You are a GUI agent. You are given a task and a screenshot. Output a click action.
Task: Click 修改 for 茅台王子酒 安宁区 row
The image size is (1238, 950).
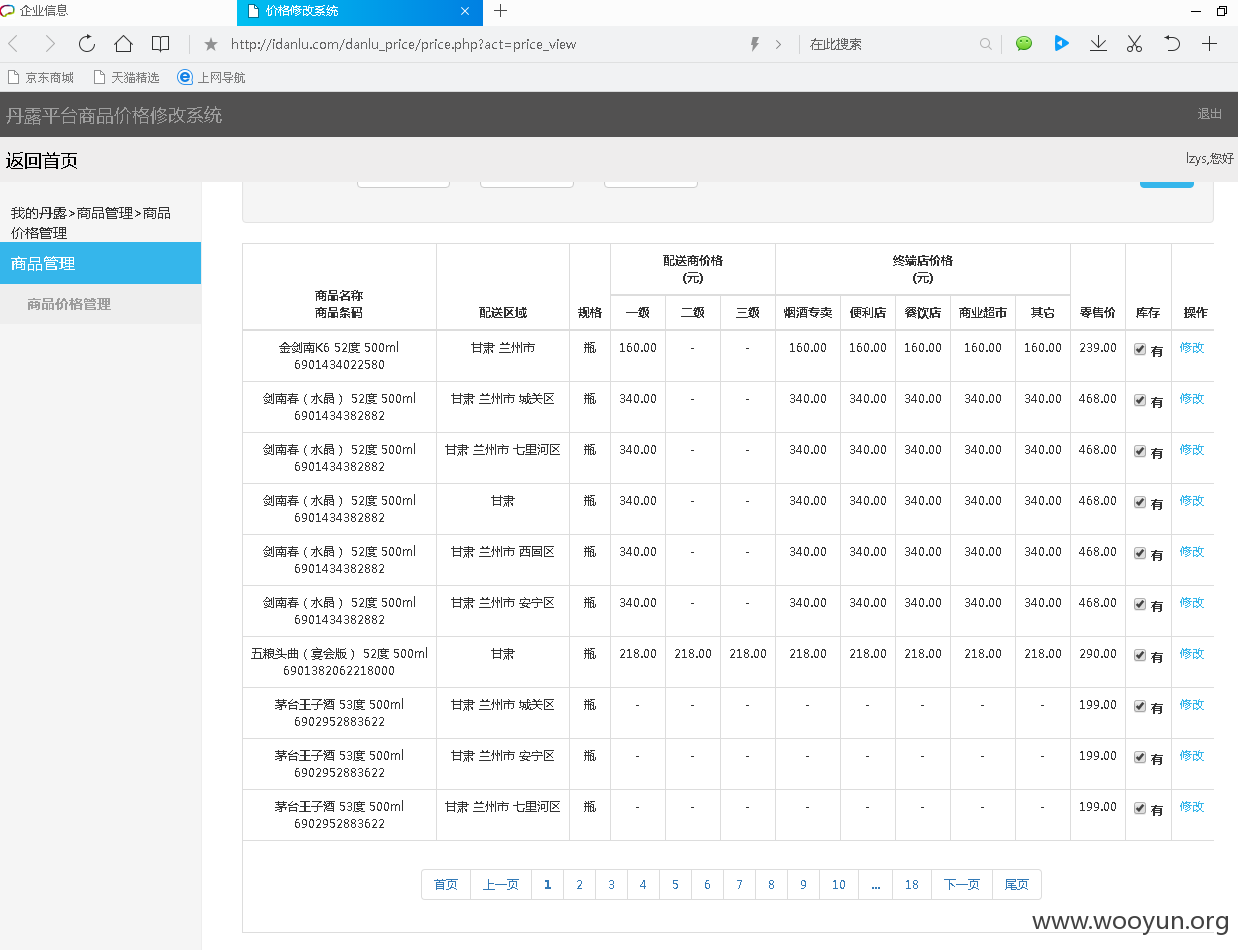pyautogui.click(x=1192, y=755)
